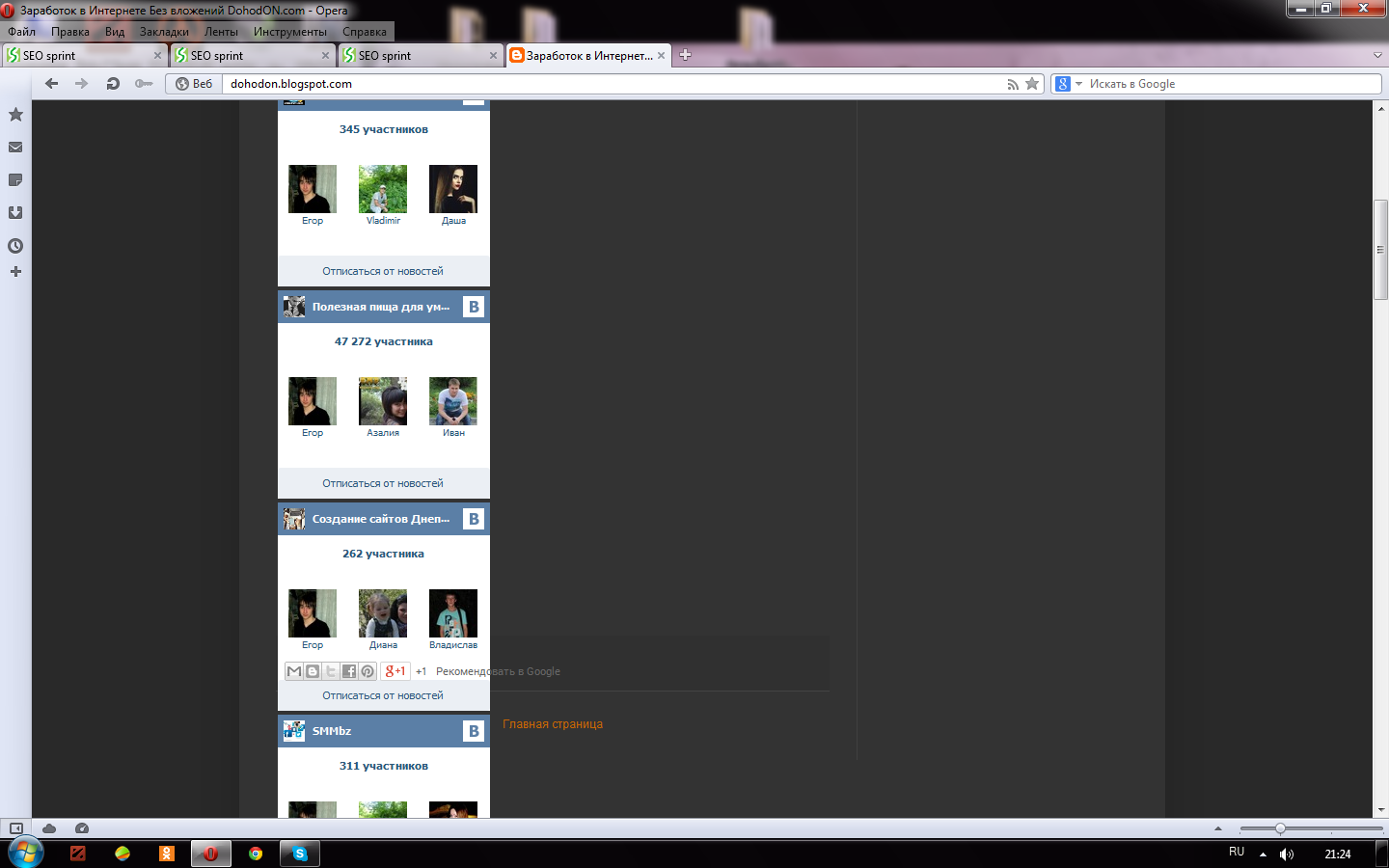This screenshot has width=1389, height=868.
Task: Switch to the first SEO sprint tab
Action: (x=83, y=55)
